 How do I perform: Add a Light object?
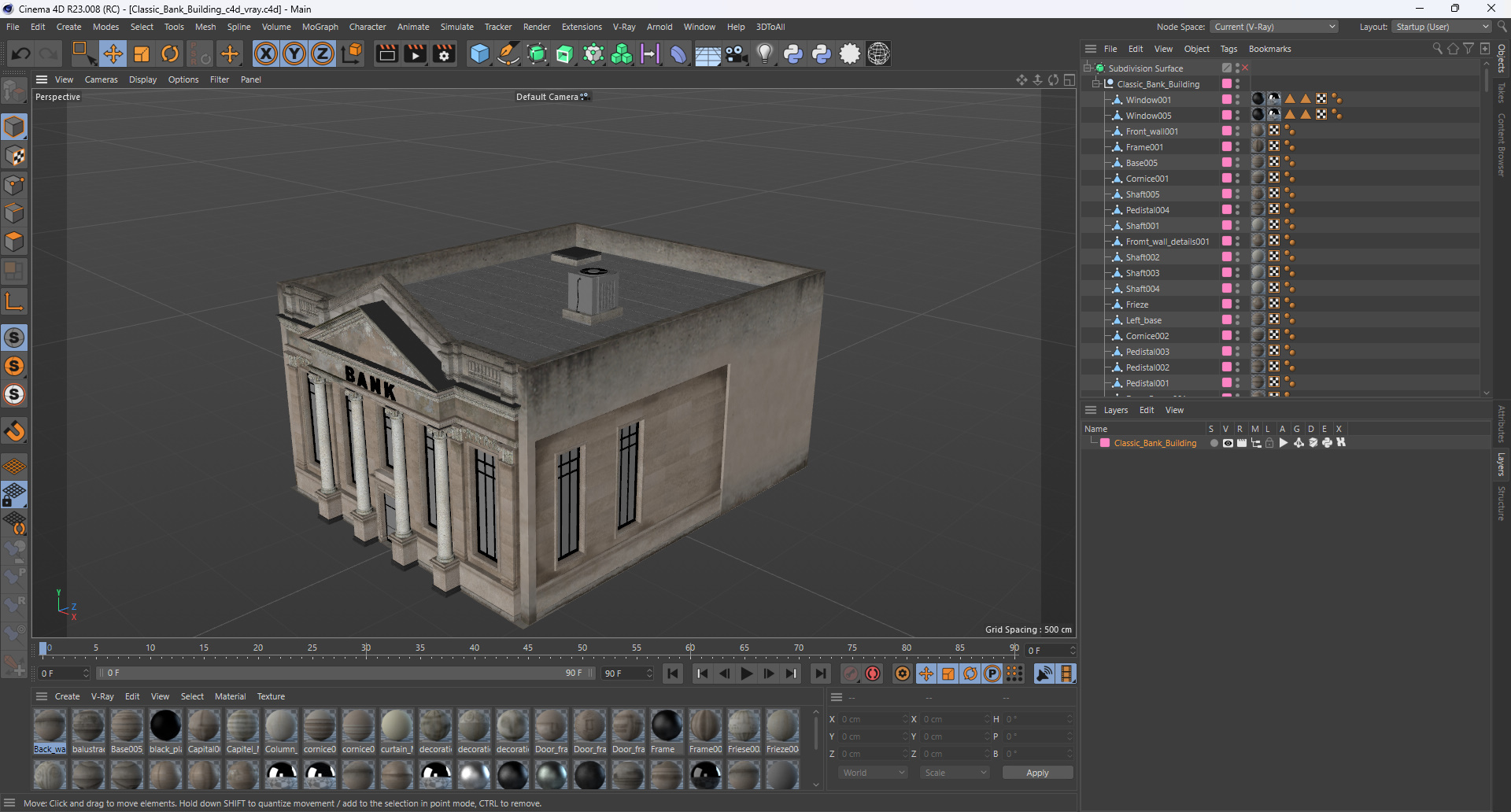(x=764, y=54)
